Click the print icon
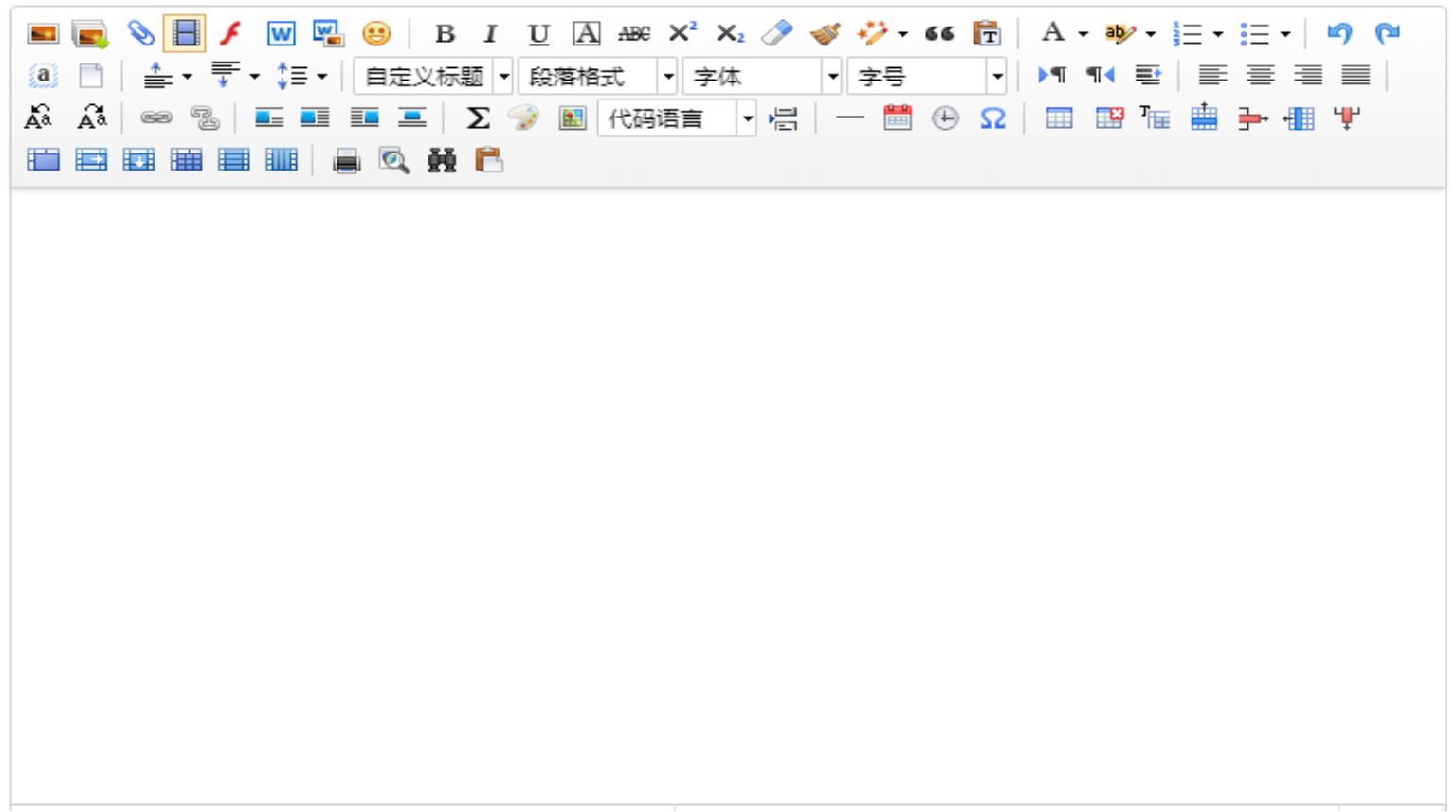Screen dimensions: 1456x812 click(x=347, y=161)
